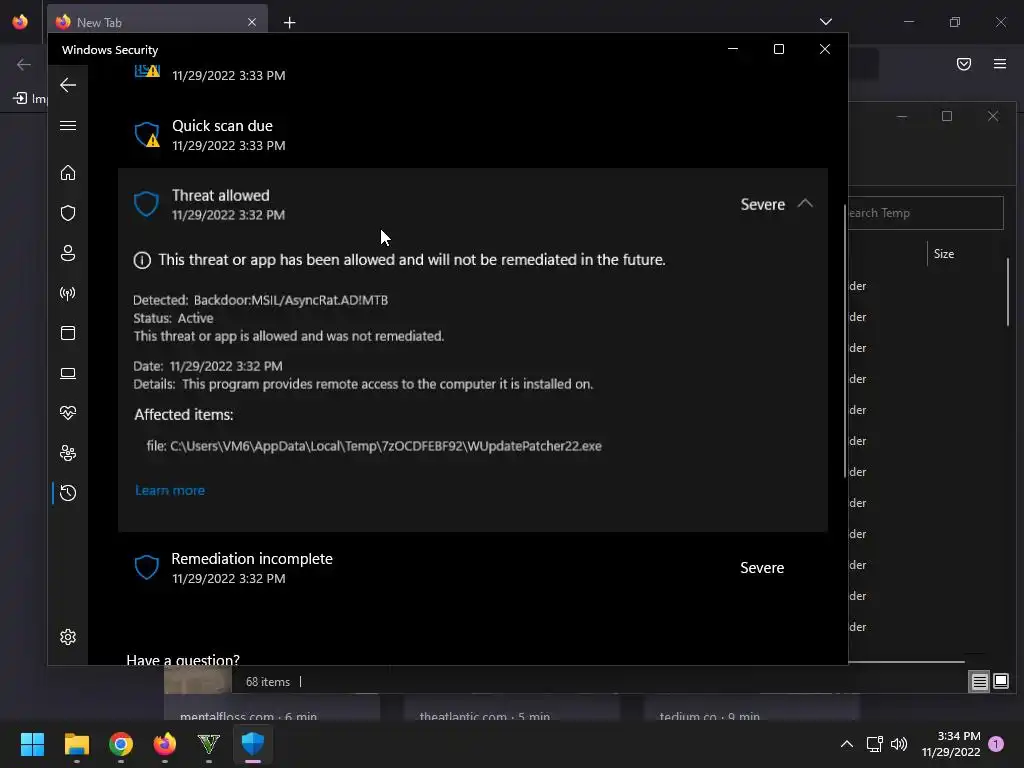
Task: Close the Firefox New Tab tab
Action: (x=252, y=22)
